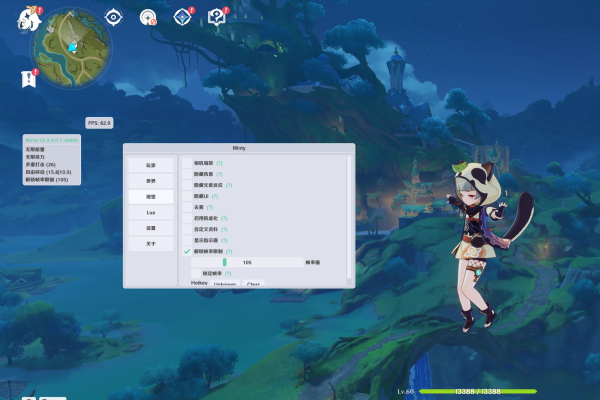Open the diamond star icon with alert
Image resolution: width=600 pixels, height=400 pixels.
[183, 17]
